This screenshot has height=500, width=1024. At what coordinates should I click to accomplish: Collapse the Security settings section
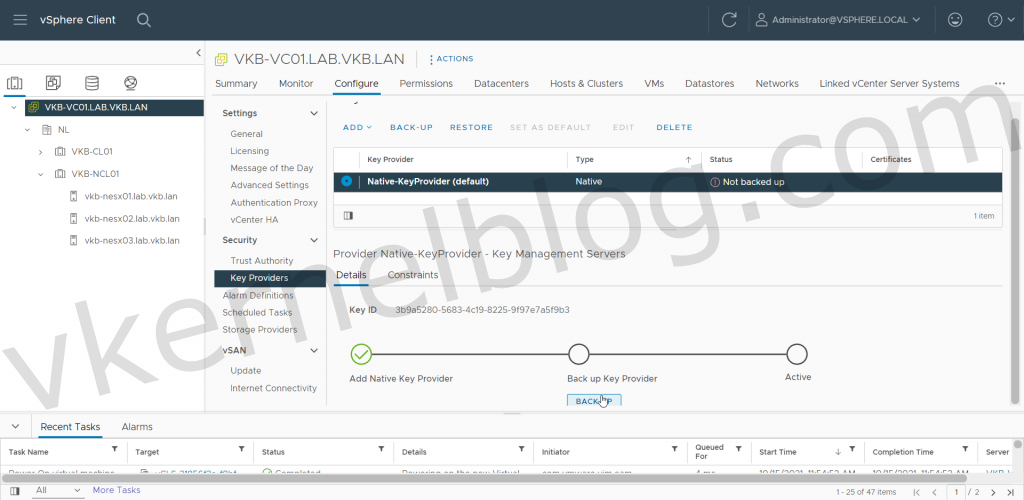314,241
